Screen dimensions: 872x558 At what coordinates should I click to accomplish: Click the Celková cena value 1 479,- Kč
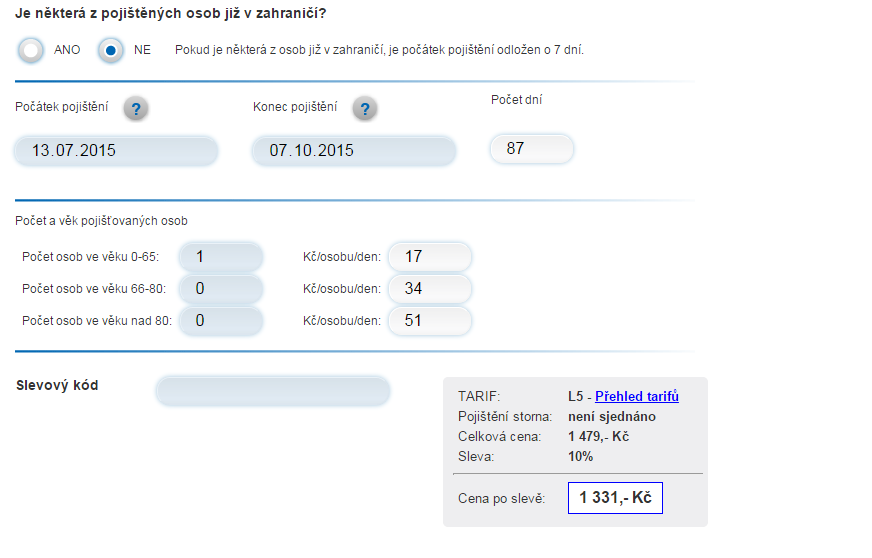coord(598,437)
